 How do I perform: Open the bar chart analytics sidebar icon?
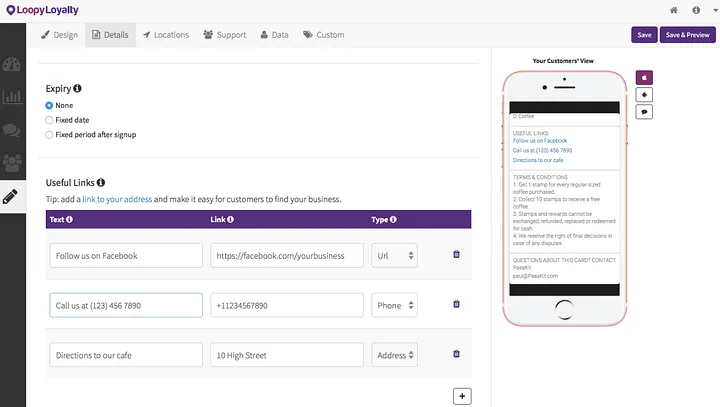pos(12,96)
